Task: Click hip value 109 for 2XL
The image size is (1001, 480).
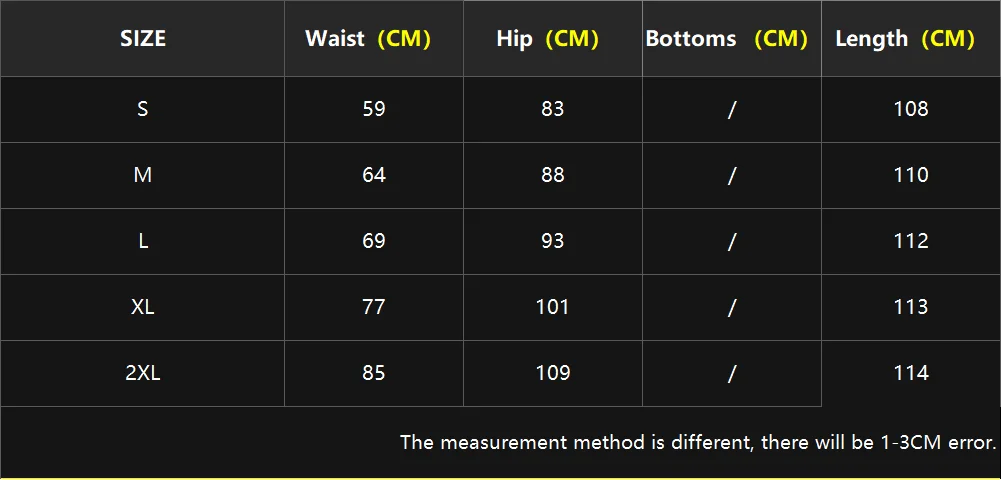Action: pyautogui.click(x=552, y=373)
